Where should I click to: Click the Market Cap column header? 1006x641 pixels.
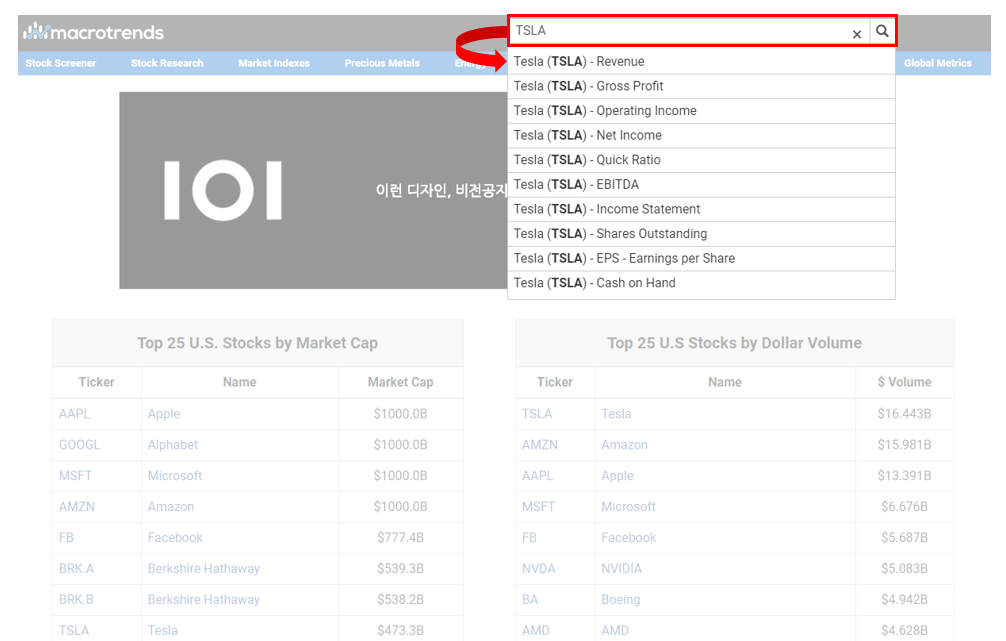[400, 382]
